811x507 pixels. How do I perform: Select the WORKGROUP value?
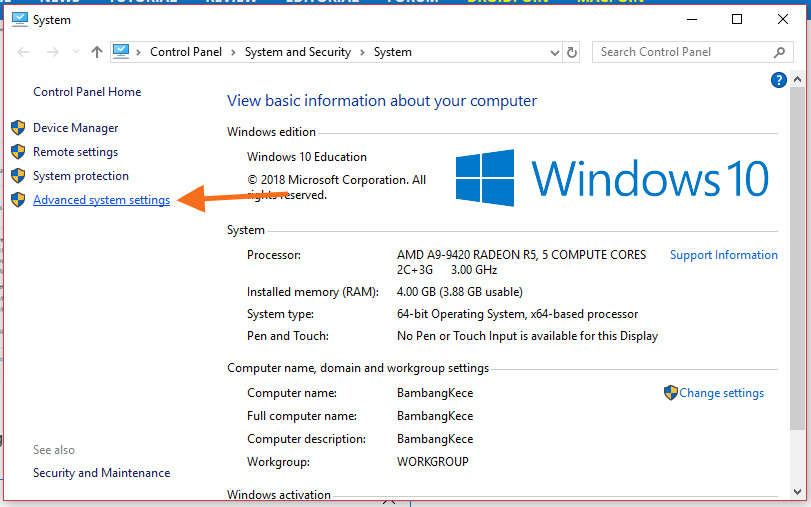click(x=432, y=461)
